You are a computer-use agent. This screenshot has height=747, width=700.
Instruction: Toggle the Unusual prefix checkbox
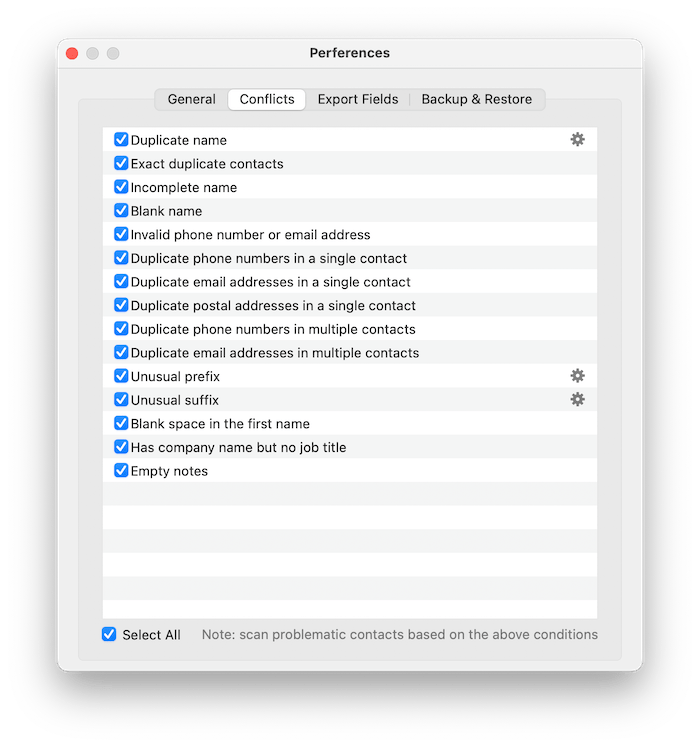pos(121,376)
